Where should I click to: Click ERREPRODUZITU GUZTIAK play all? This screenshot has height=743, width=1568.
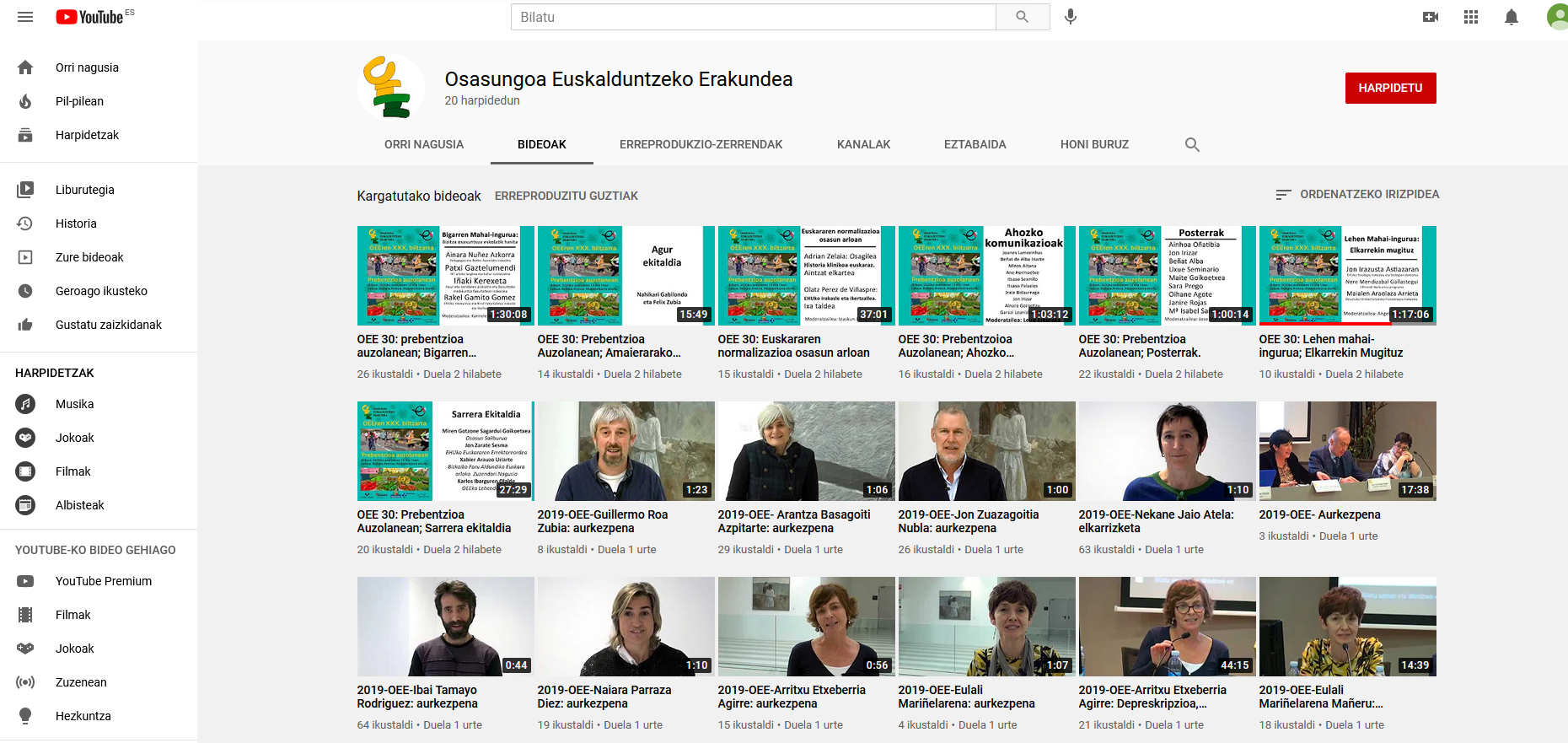pos(567,196)
